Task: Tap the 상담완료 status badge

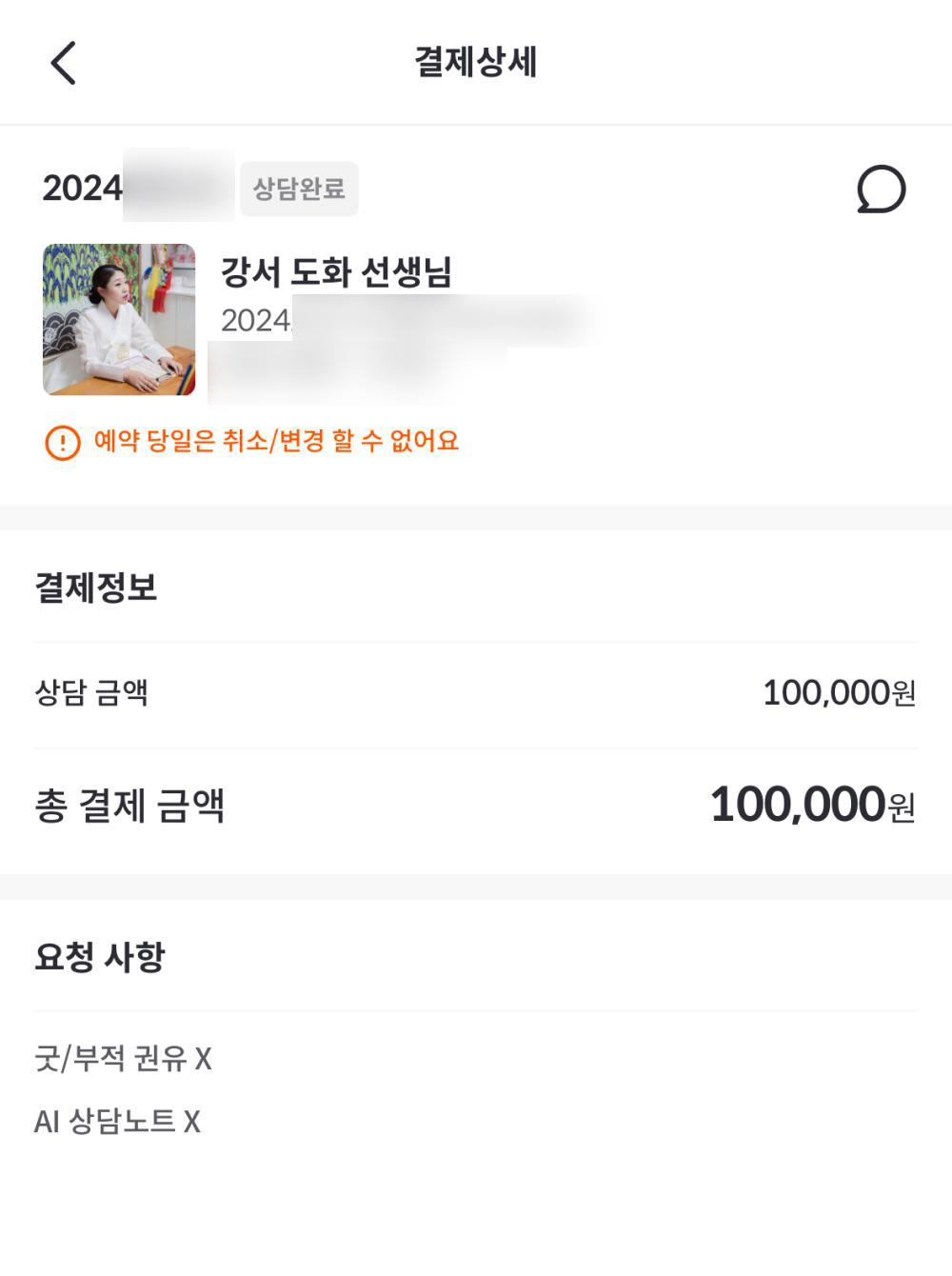Action: point(299,189)
